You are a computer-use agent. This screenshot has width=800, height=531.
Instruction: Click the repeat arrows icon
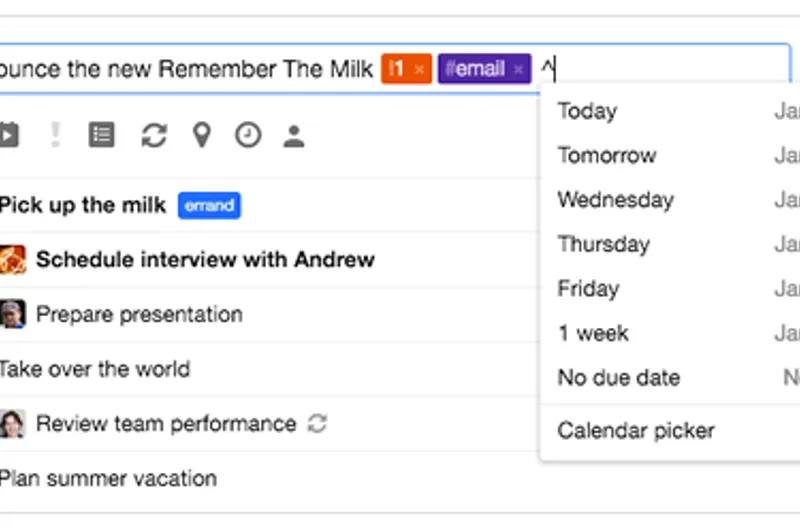pos(154,136)
